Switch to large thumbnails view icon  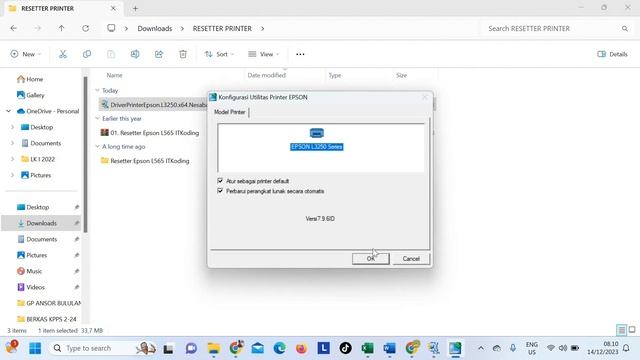point(632,330)
